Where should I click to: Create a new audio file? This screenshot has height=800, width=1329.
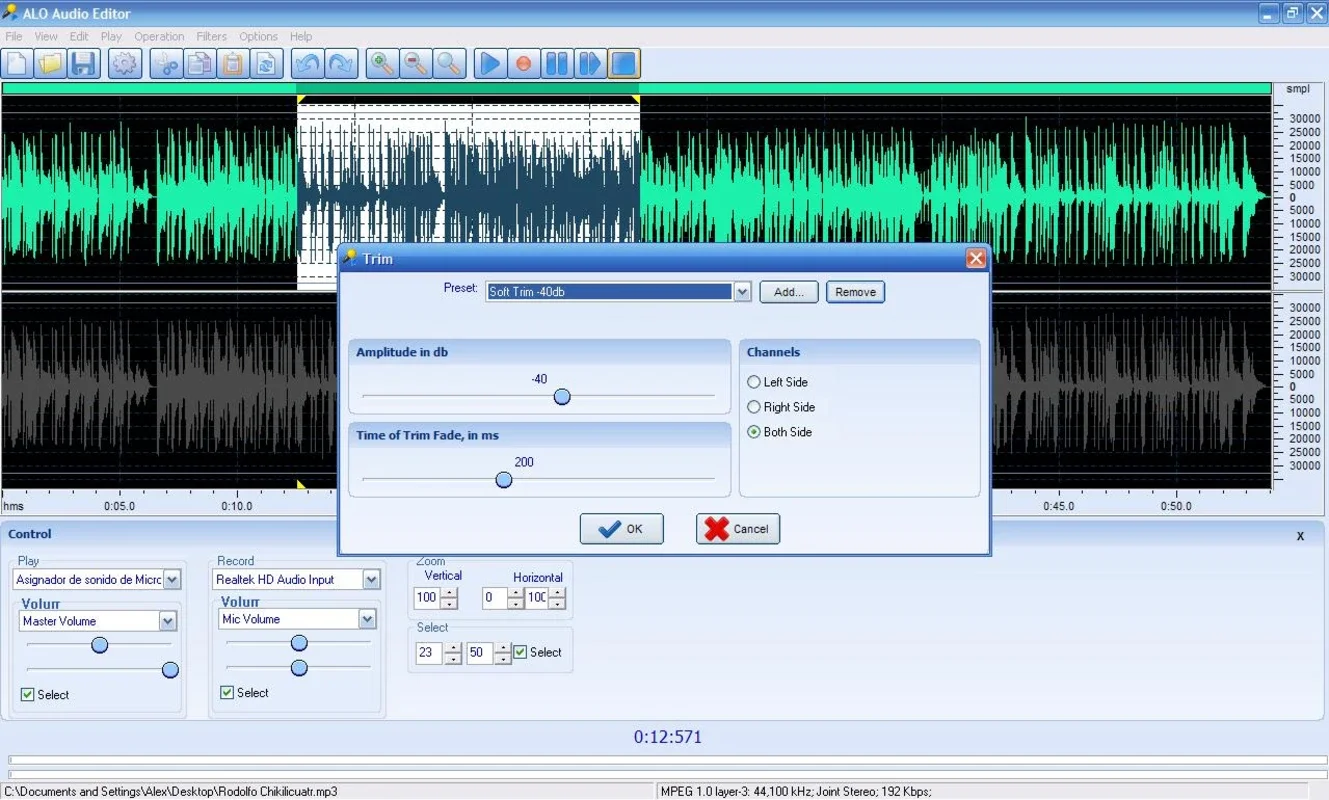click(17, 64)
